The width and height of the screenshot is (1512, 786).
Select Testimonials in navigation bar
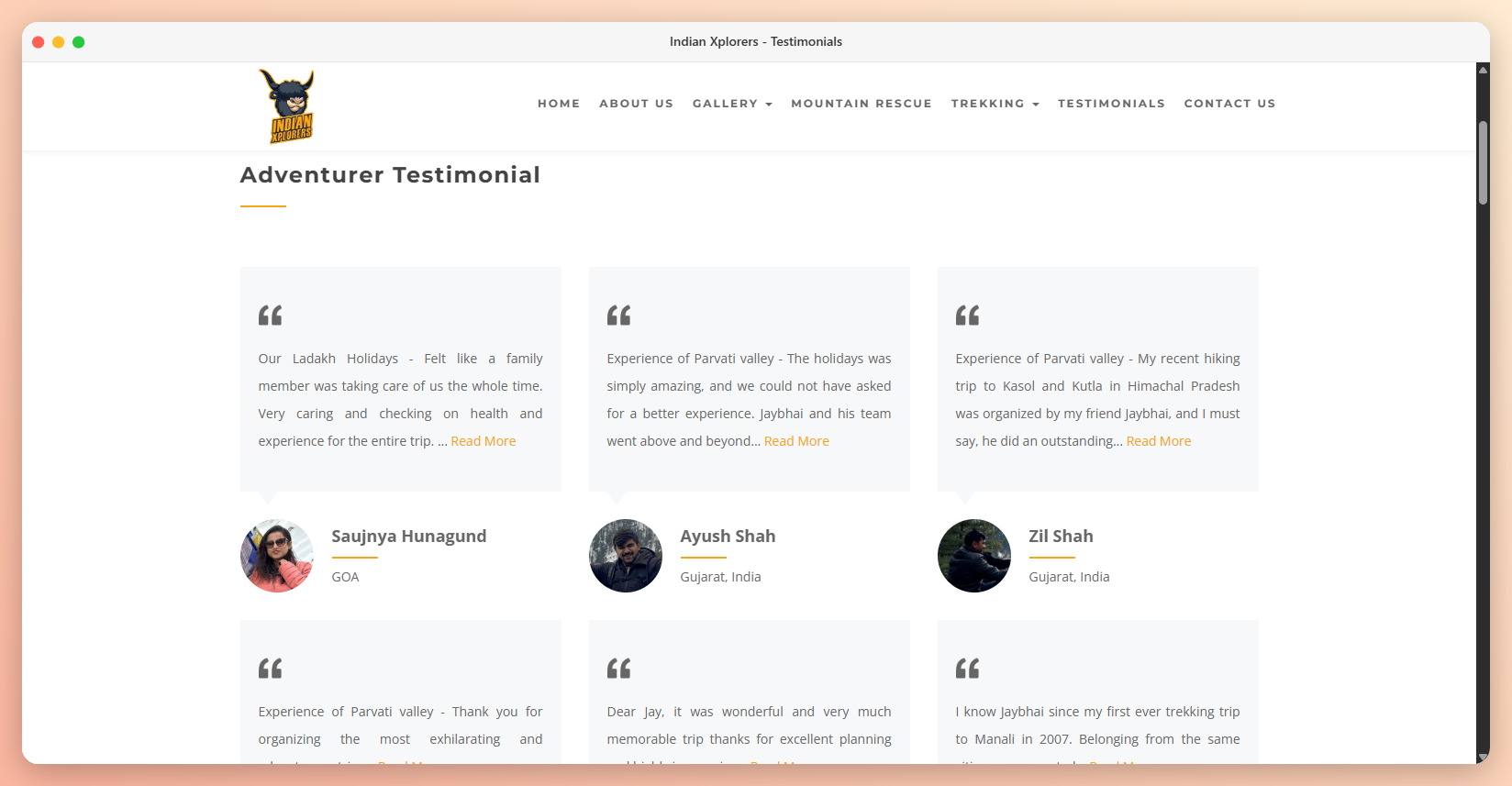pyautogui.click(x=1111, y=104)
